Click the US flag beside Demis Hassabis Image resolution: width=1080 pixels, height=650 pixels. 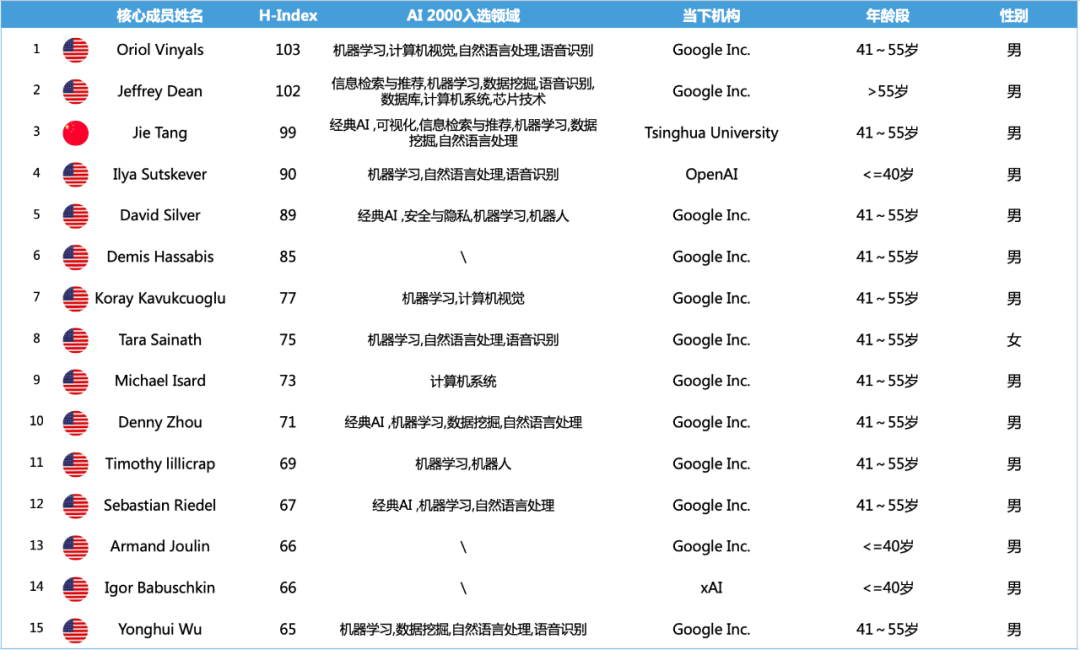coord(76,257)
